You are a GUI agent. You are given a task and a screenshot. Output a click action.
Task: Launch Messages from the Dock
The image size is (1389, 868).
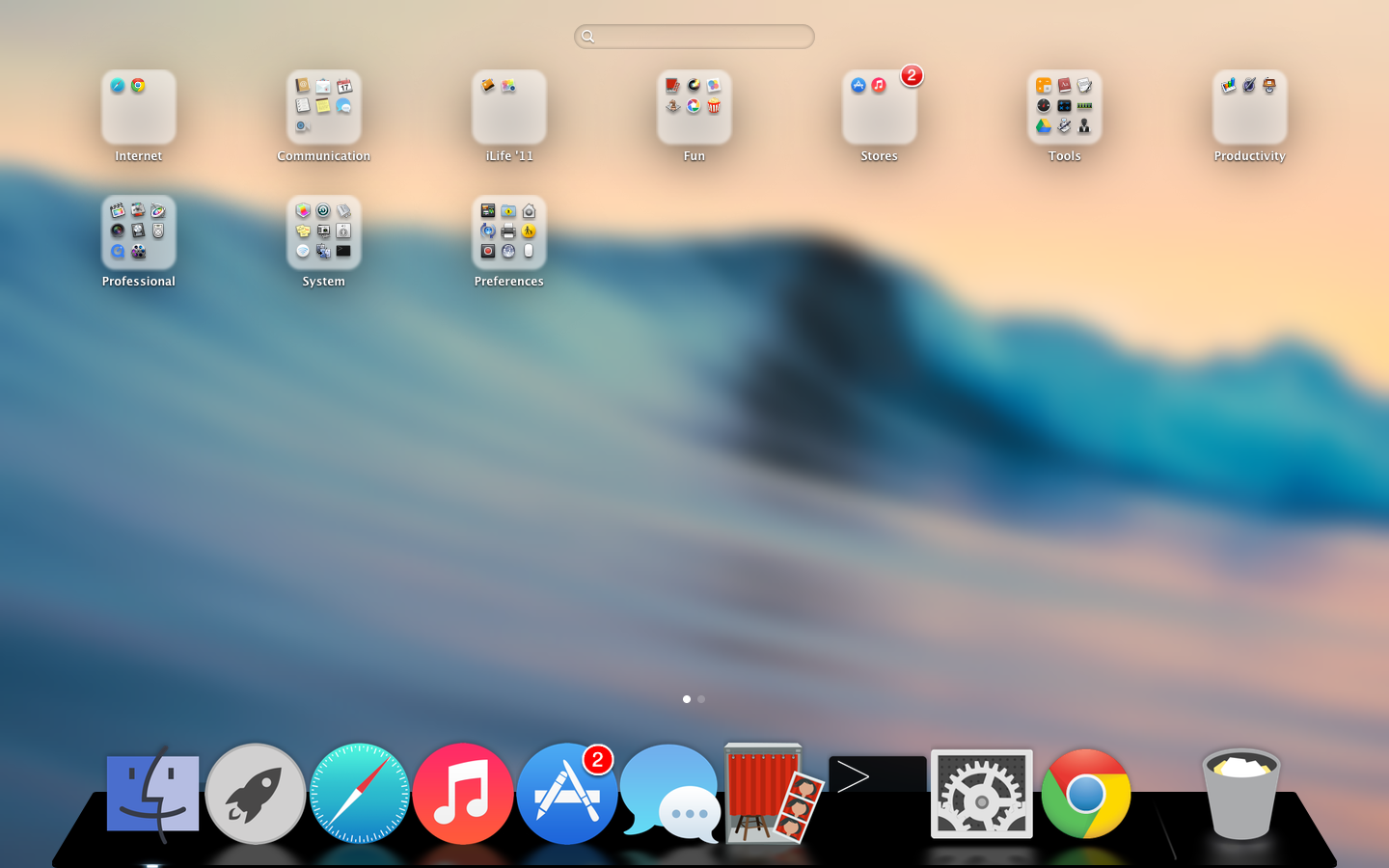pos(670,792)
